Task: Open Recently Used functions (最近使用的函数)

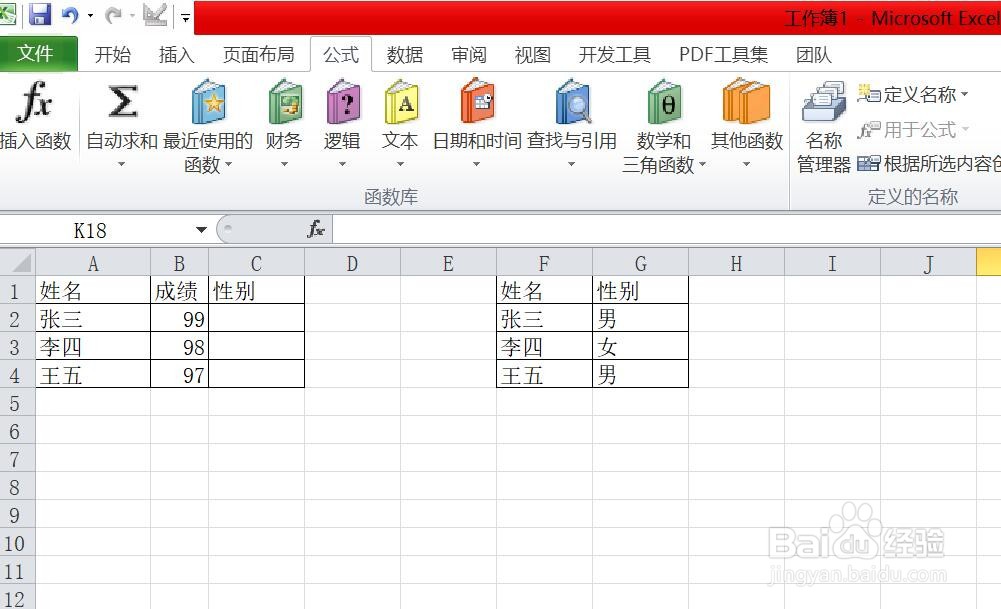Action: click(x=208, y=126)
